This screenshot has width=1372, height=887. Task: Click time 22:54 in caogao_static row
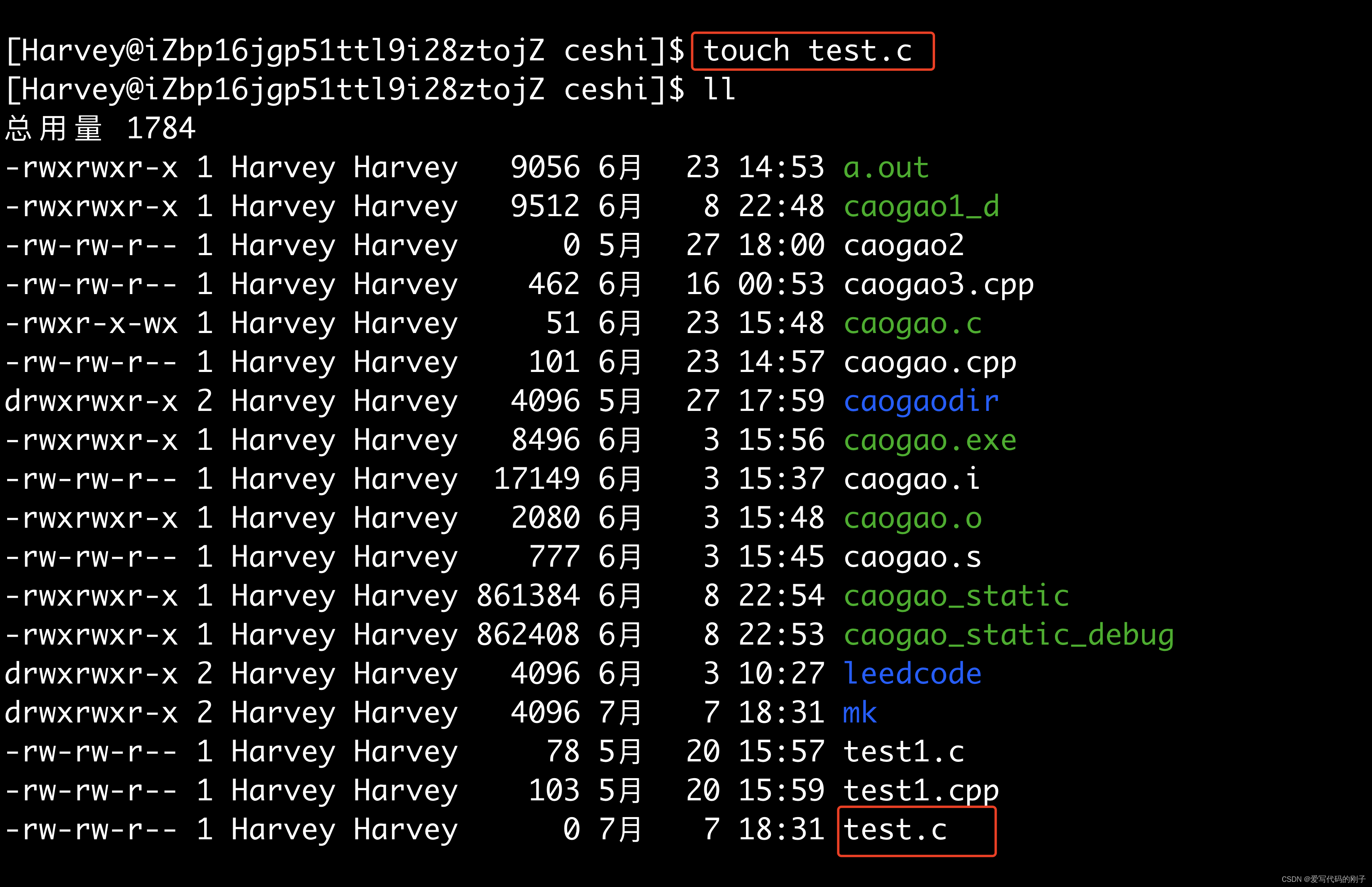click(x=781, y=596)
